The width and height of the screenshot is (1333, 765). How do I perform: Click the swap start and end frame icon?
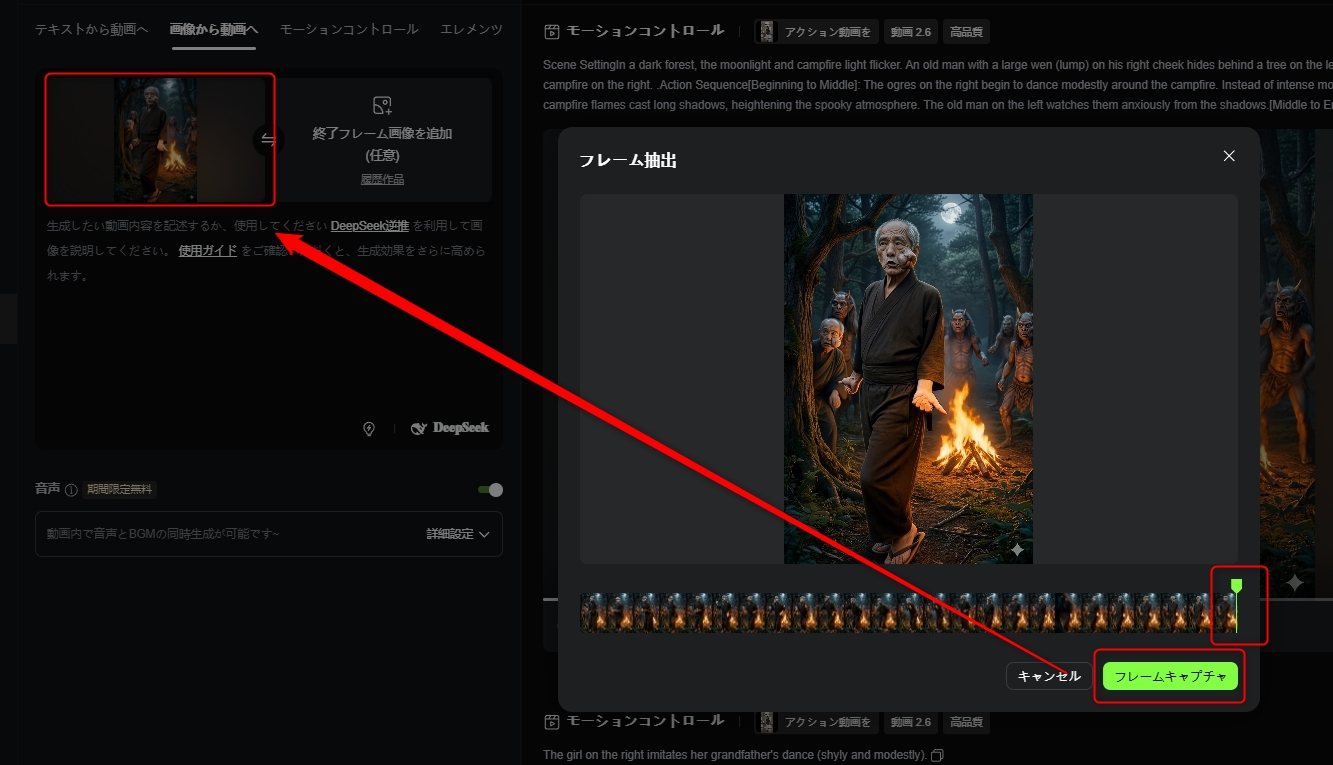268,140
